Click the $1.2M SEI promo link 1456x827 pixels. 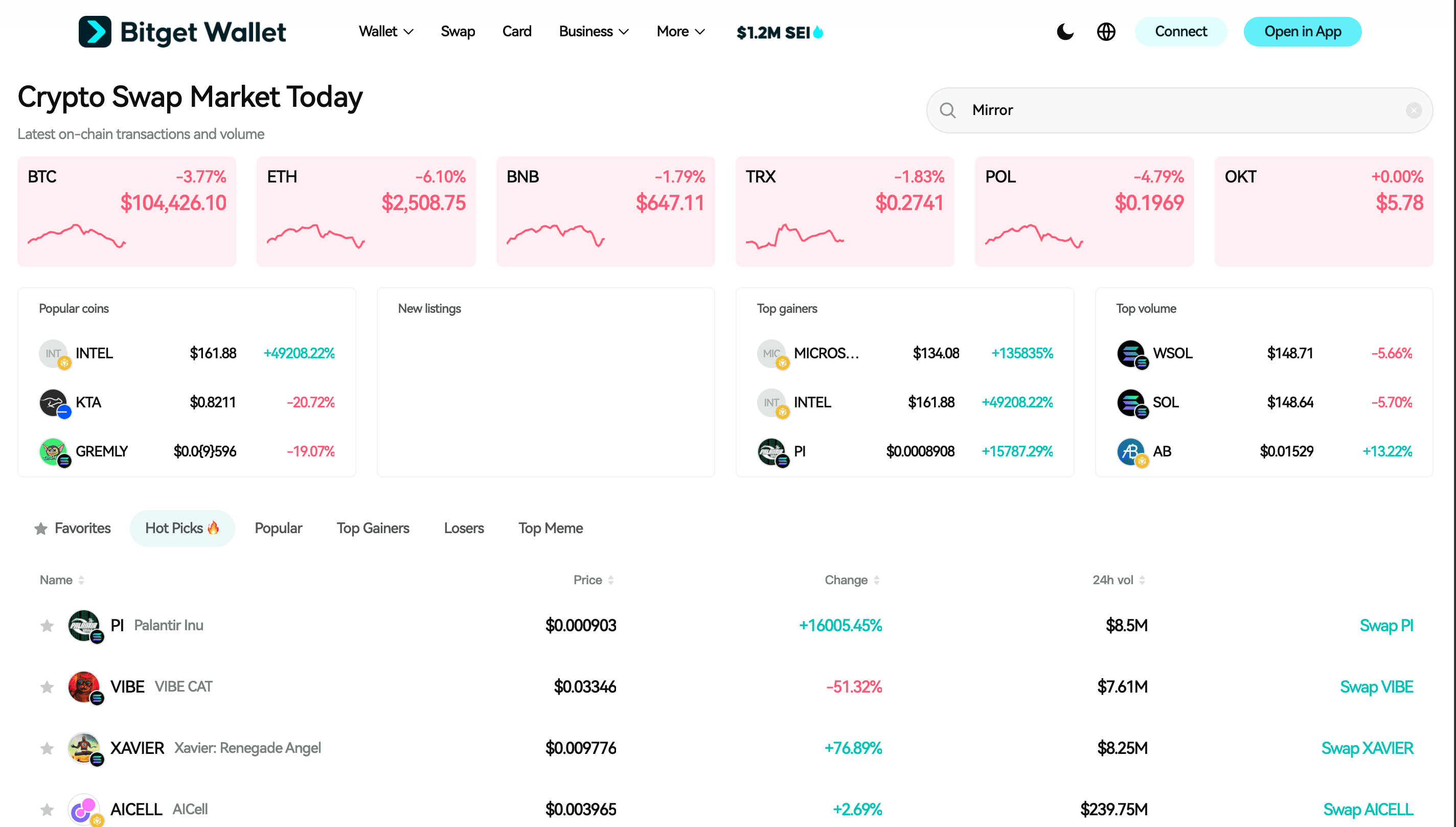(780, 32)
